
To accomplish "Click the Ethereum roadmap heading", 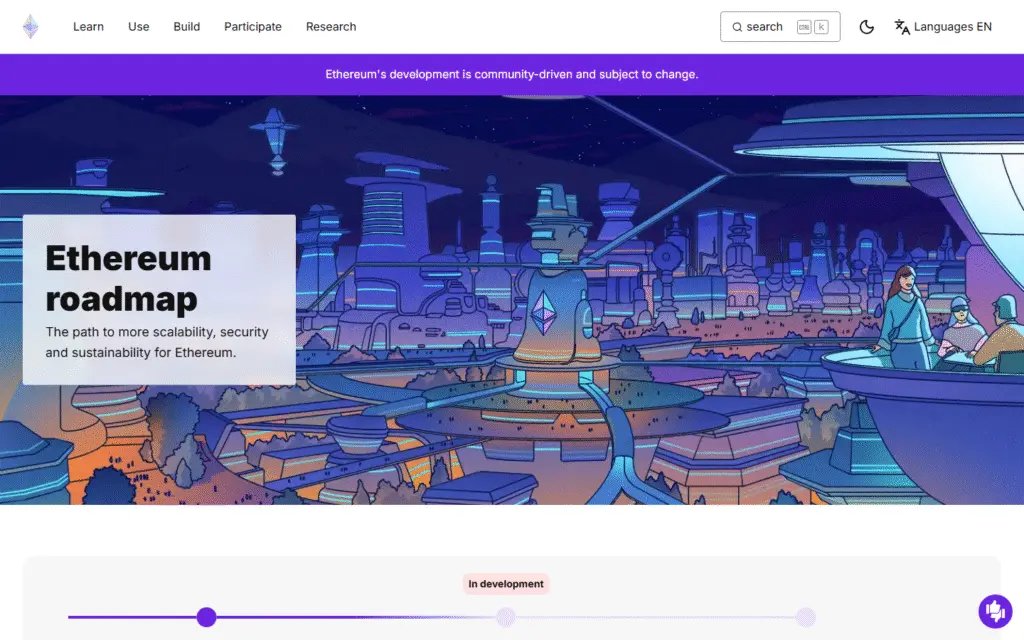I will [129, 278].
